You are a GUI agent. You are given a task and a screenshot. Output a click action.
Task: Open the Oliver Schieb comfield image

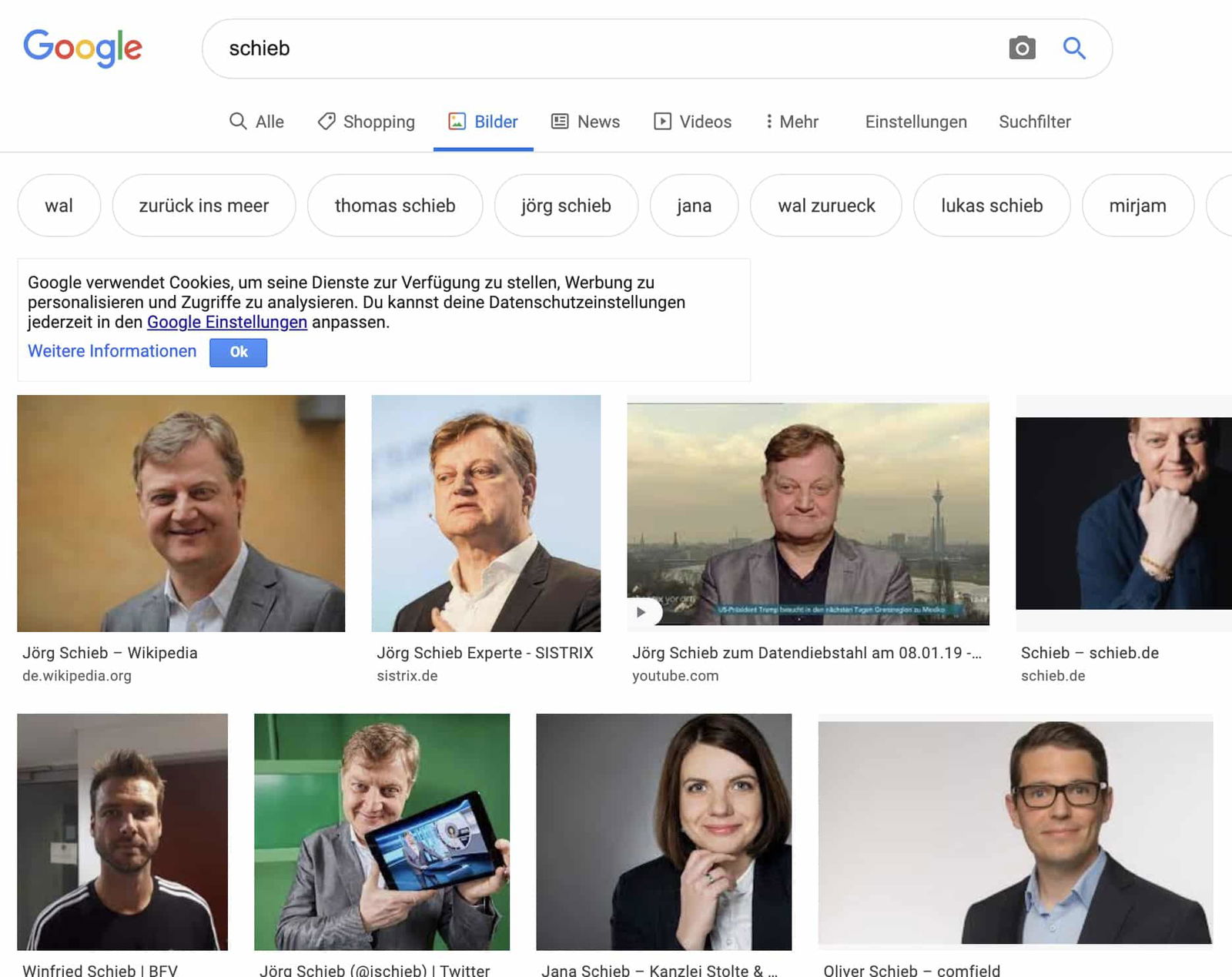tap(1015, 831)
